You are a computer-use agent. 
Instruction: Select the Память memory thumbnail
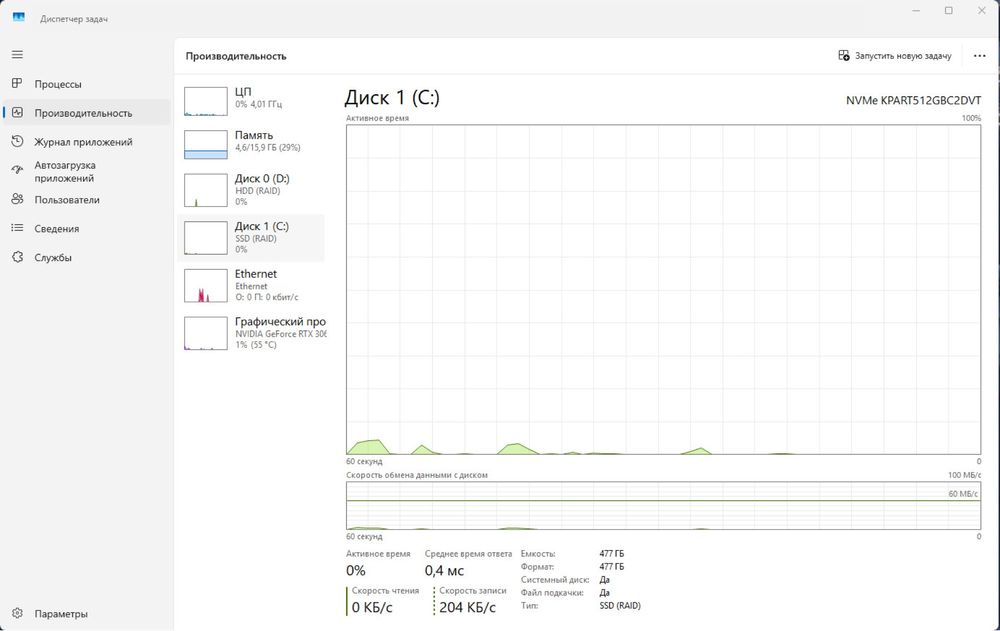click(205, 145)
